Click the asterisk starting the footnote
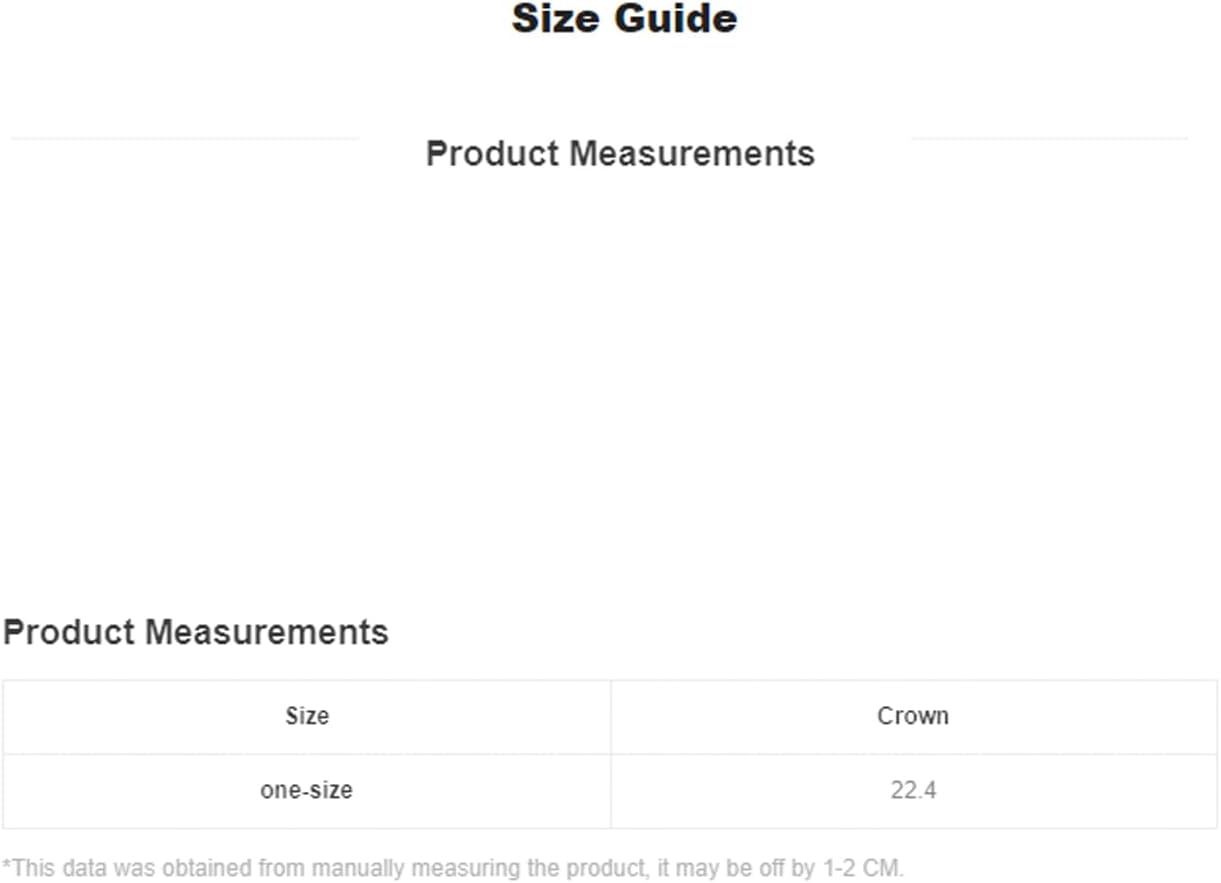Viewport: 1221px width, 883px height. pos(7,865)
